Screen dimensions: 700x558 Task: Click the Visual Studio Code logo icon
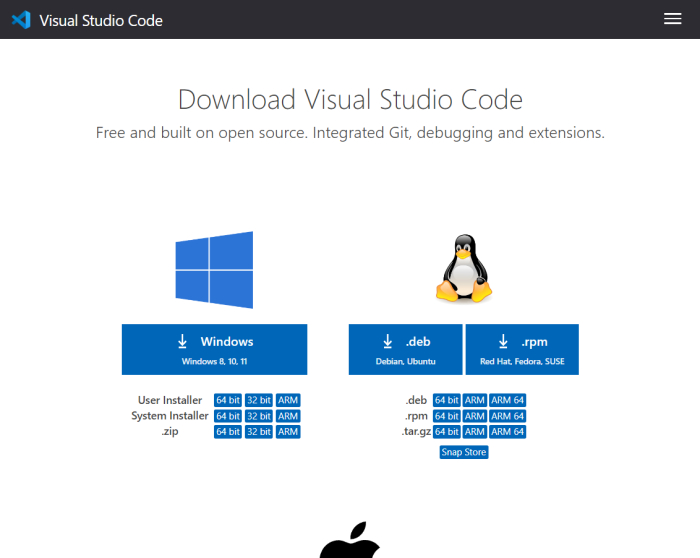21,20
